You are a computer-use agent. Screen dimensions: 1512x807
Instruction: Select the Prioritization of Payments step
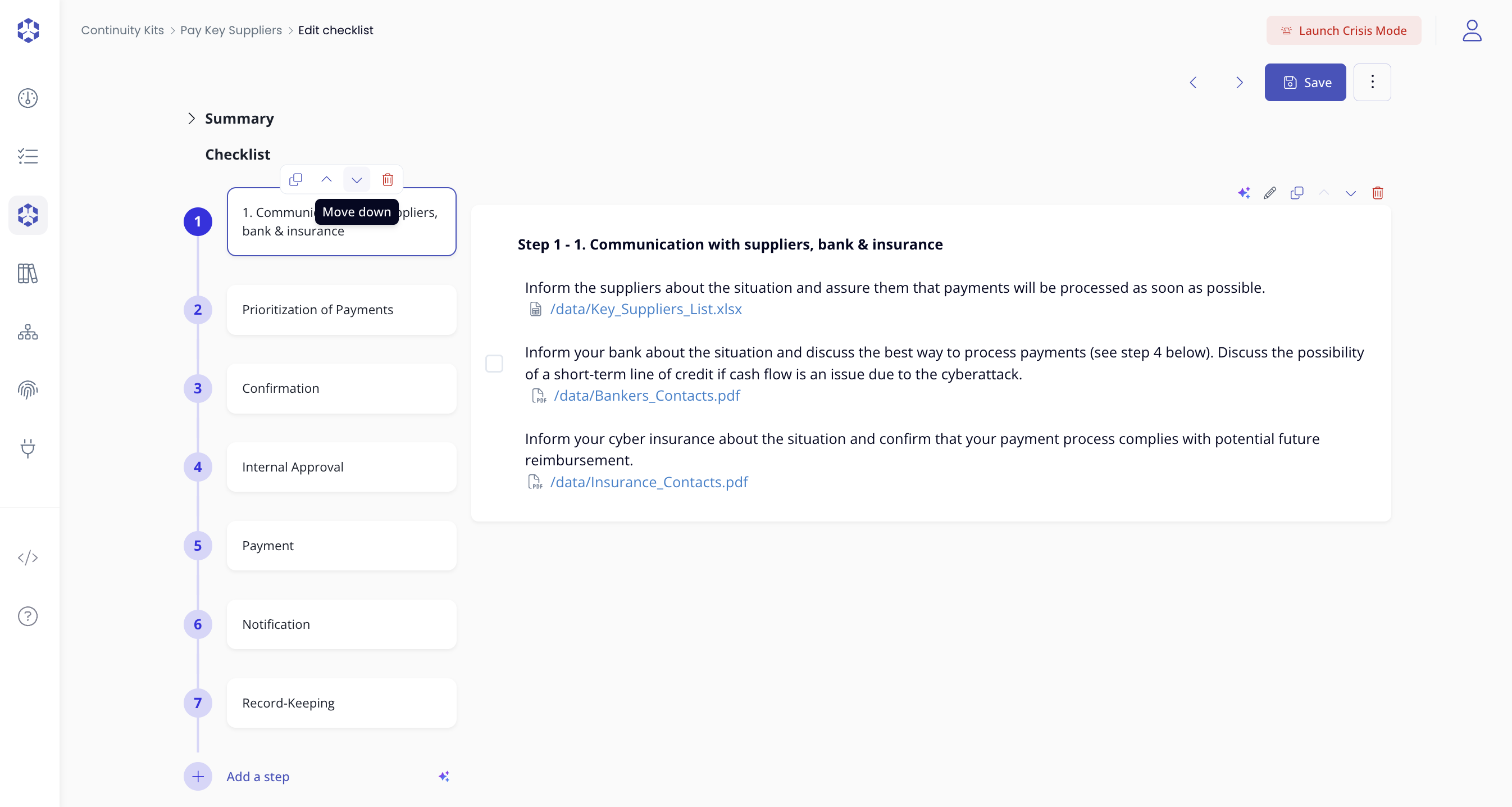(341, 310)
